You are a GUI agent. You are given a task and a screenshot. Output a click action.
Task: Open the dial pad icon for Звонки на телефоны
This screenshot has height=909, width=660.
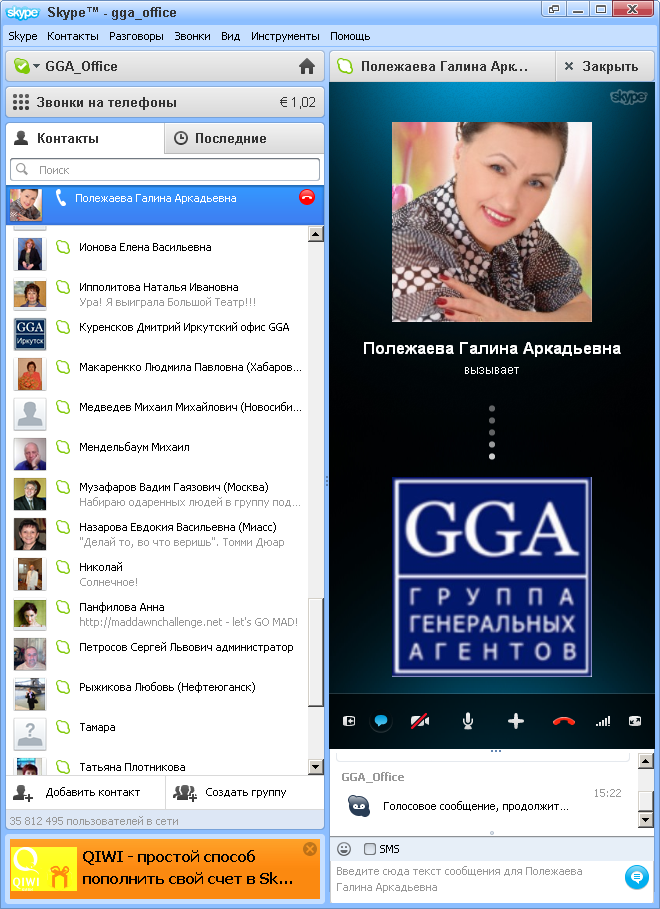21,103
